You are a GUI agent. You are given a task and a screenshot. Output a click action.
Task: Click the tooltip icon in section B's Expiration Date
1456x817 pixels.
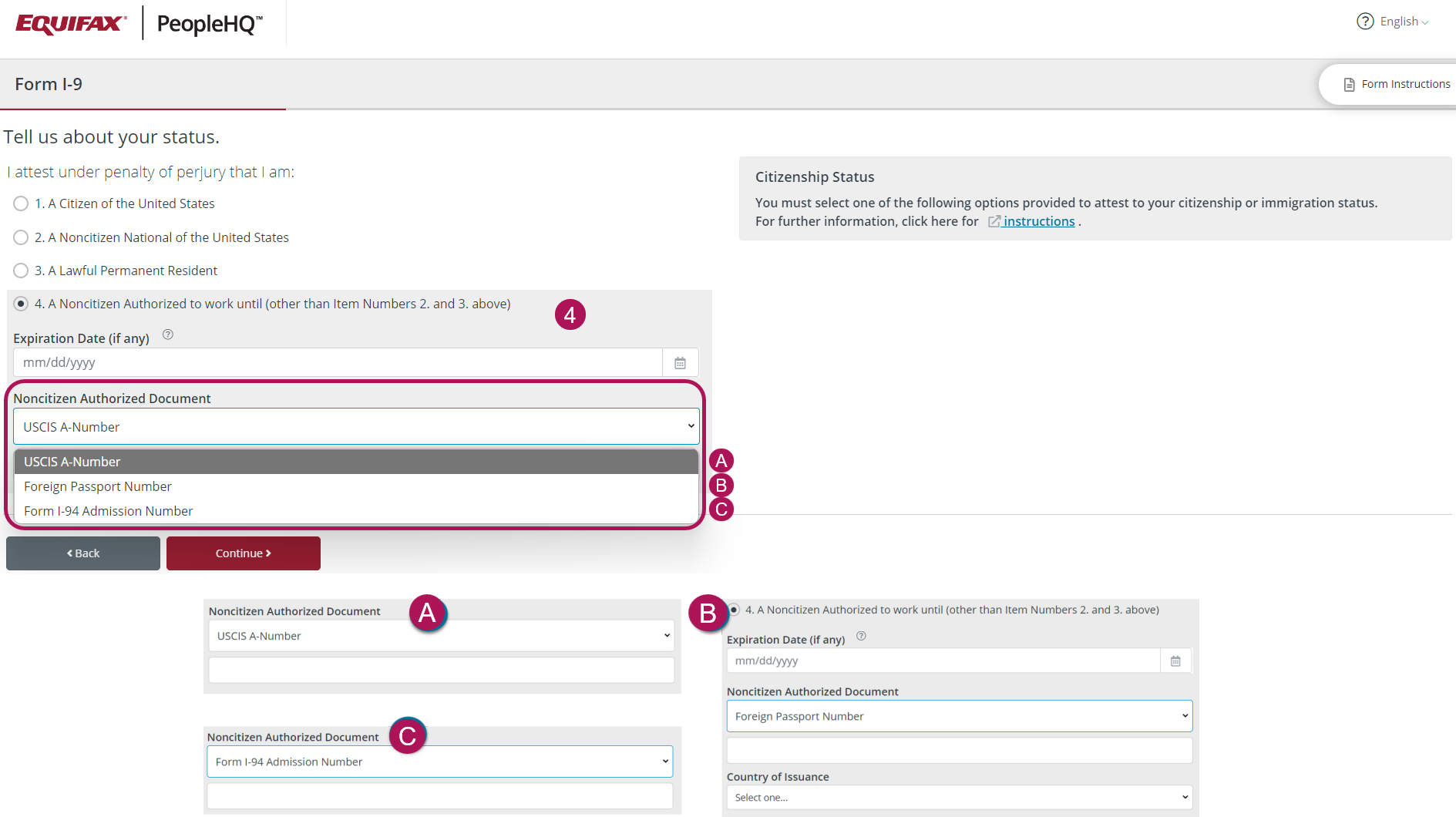click(861, 636)
